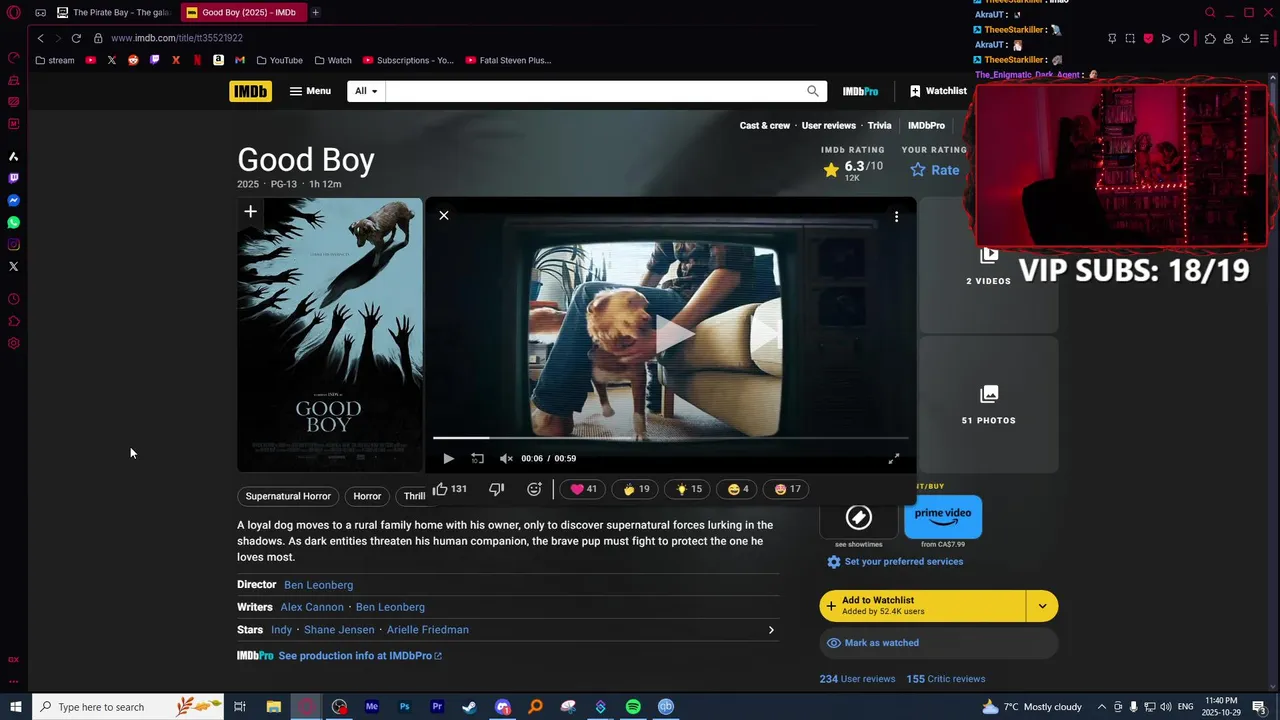Viewport: 1280px width, 720px height.
Task: Open writer Alex Cannon's page
Action: (x=312, y=607)
